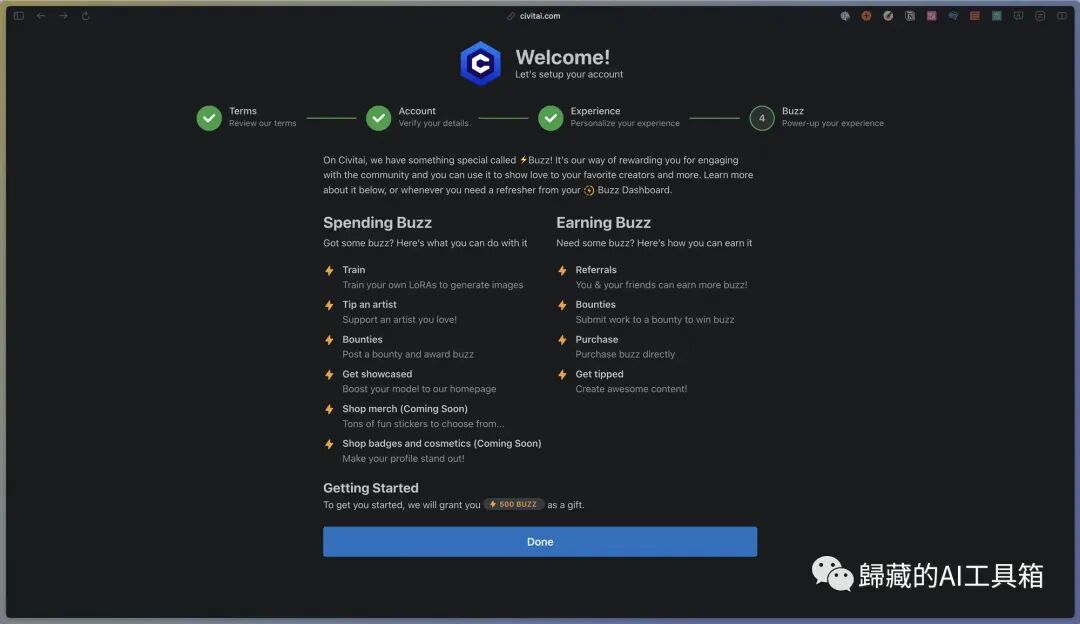Go forward with the forward arrow

[63, 16]
